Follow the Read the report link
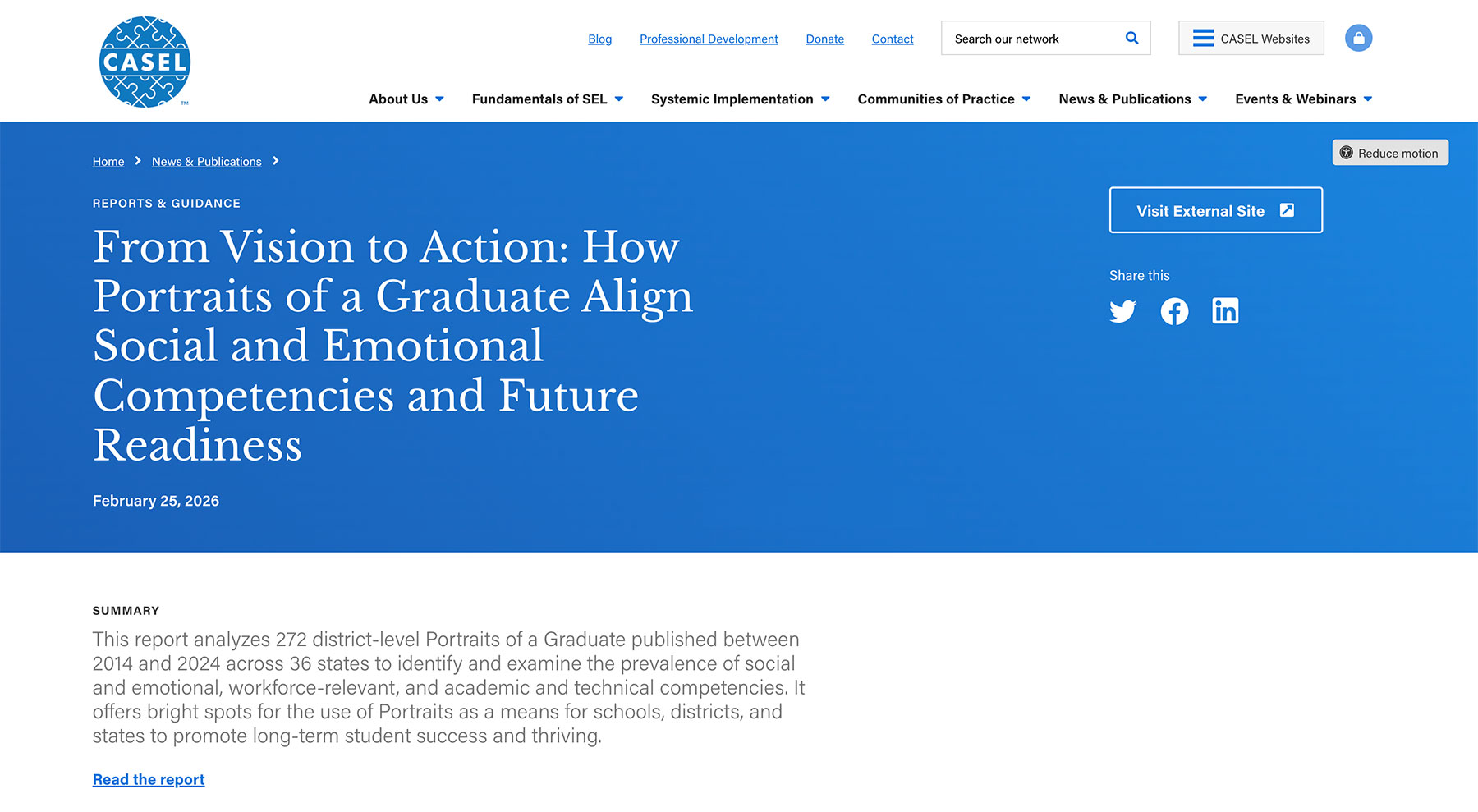1478x812 pixels. point(149,779)
